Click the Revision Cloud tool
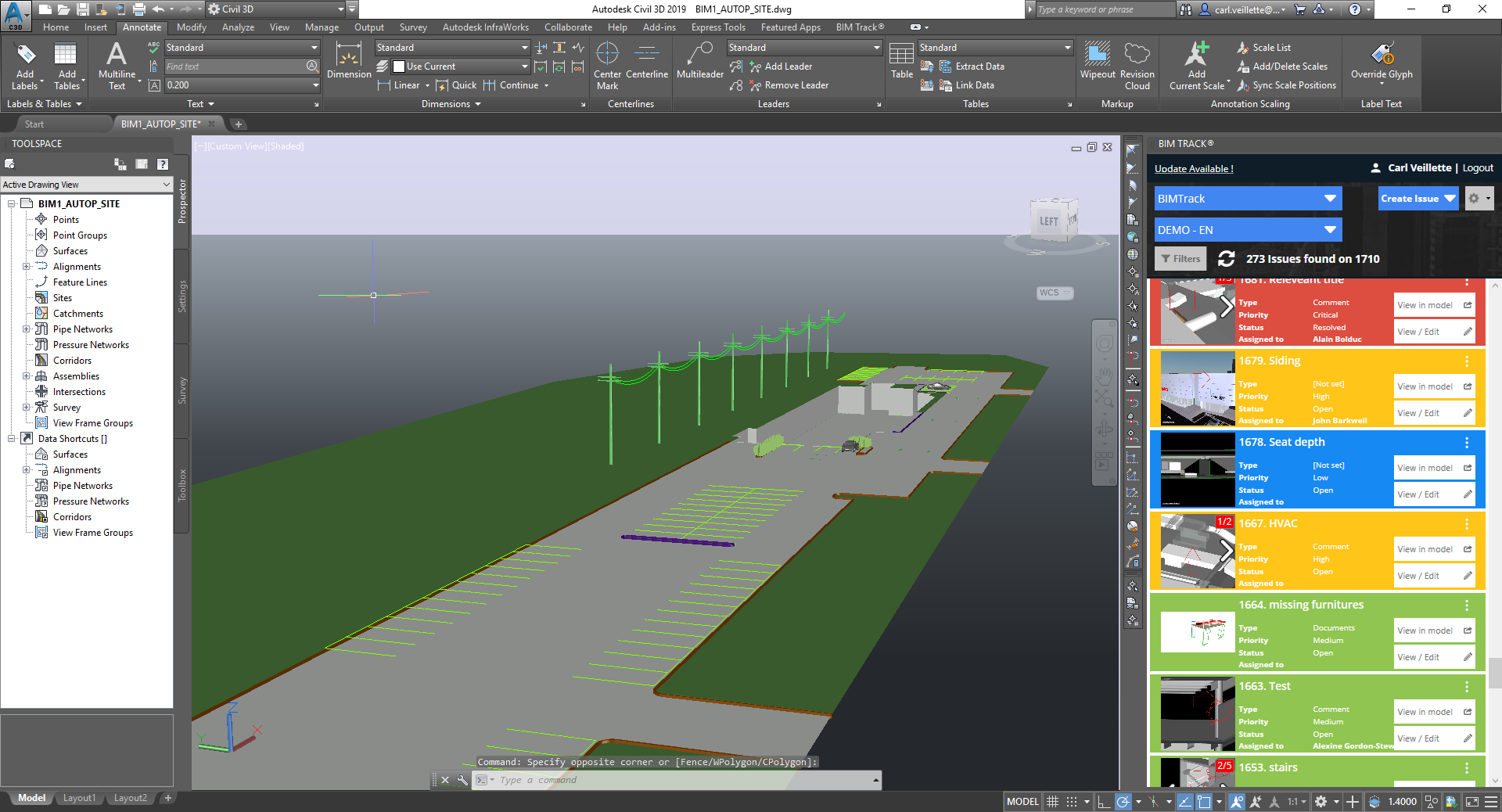This screenshot has width=1502, height=812. coord(1137,66)
